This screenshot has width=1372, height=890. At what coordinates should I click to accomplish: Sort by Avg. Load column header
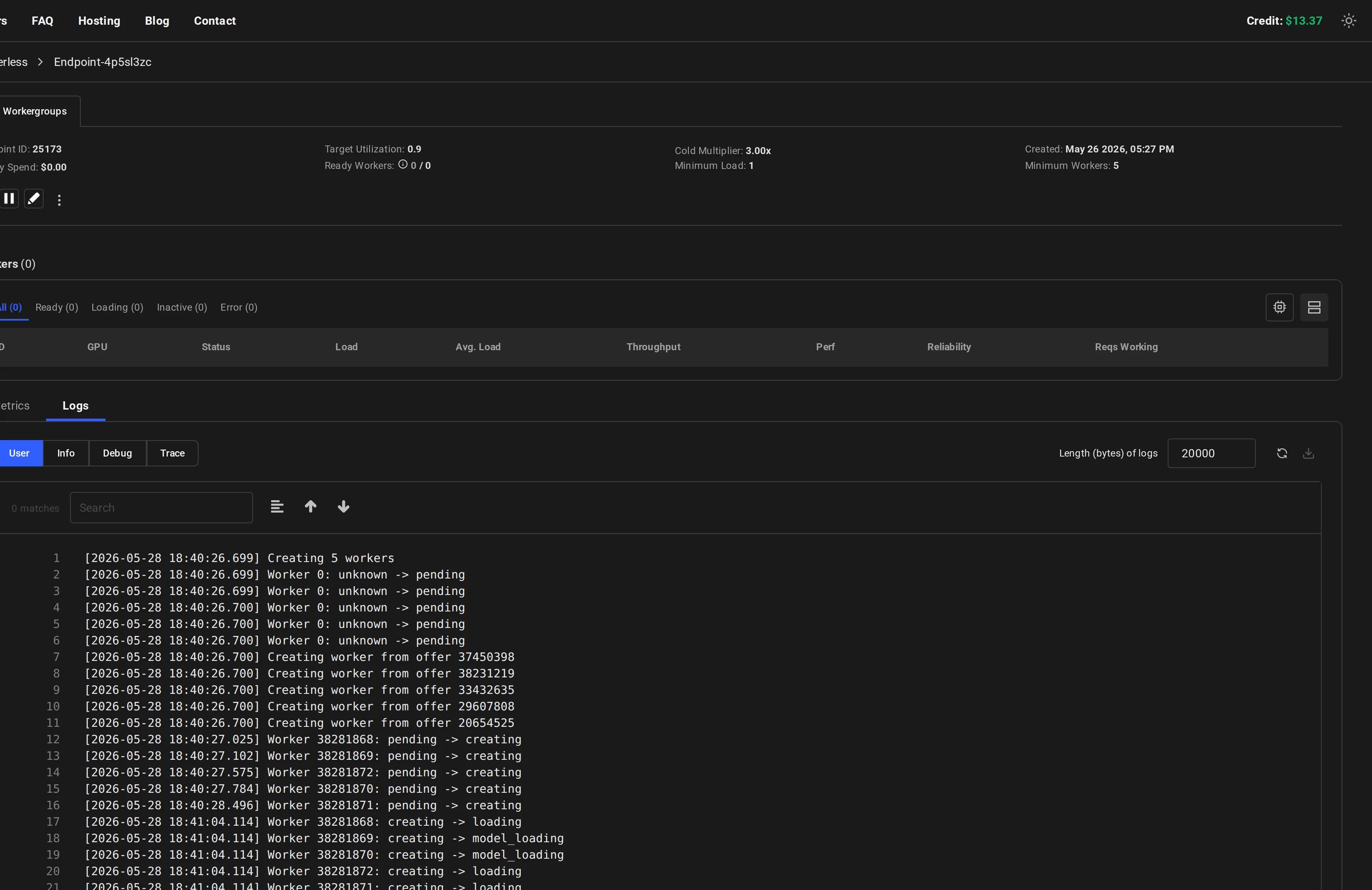478,347
